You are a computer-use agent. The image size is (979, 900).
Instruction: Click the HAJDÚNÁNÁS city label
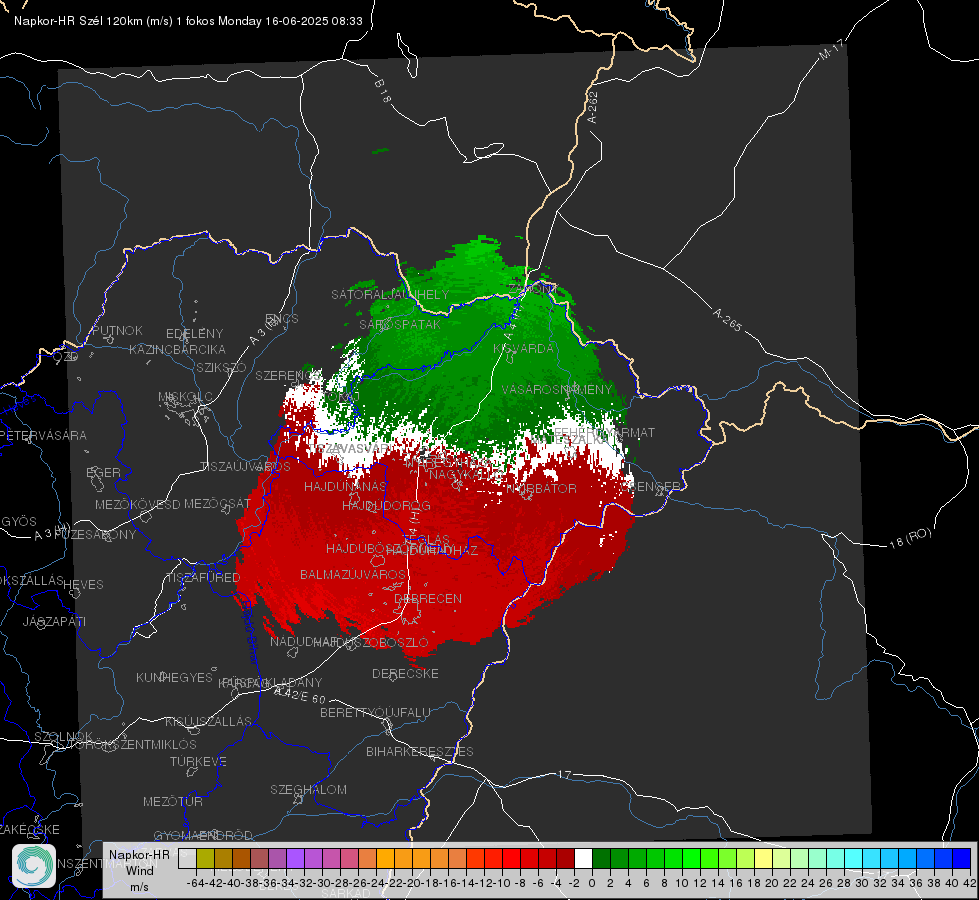pyautogui.click(x=345, y=486)
